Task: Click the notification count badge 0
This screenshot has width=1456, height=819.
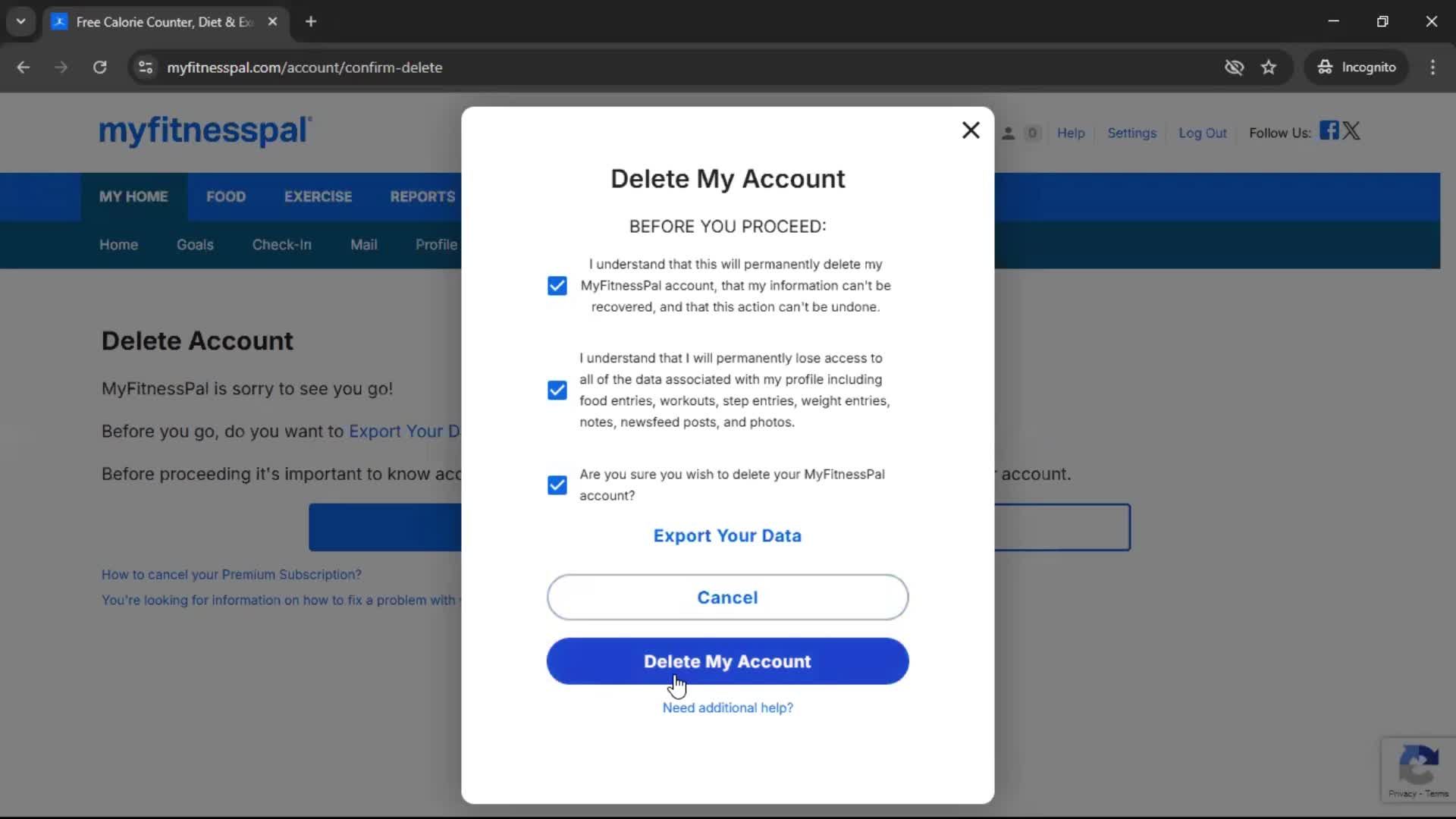Action: [x=1032, y=133]
